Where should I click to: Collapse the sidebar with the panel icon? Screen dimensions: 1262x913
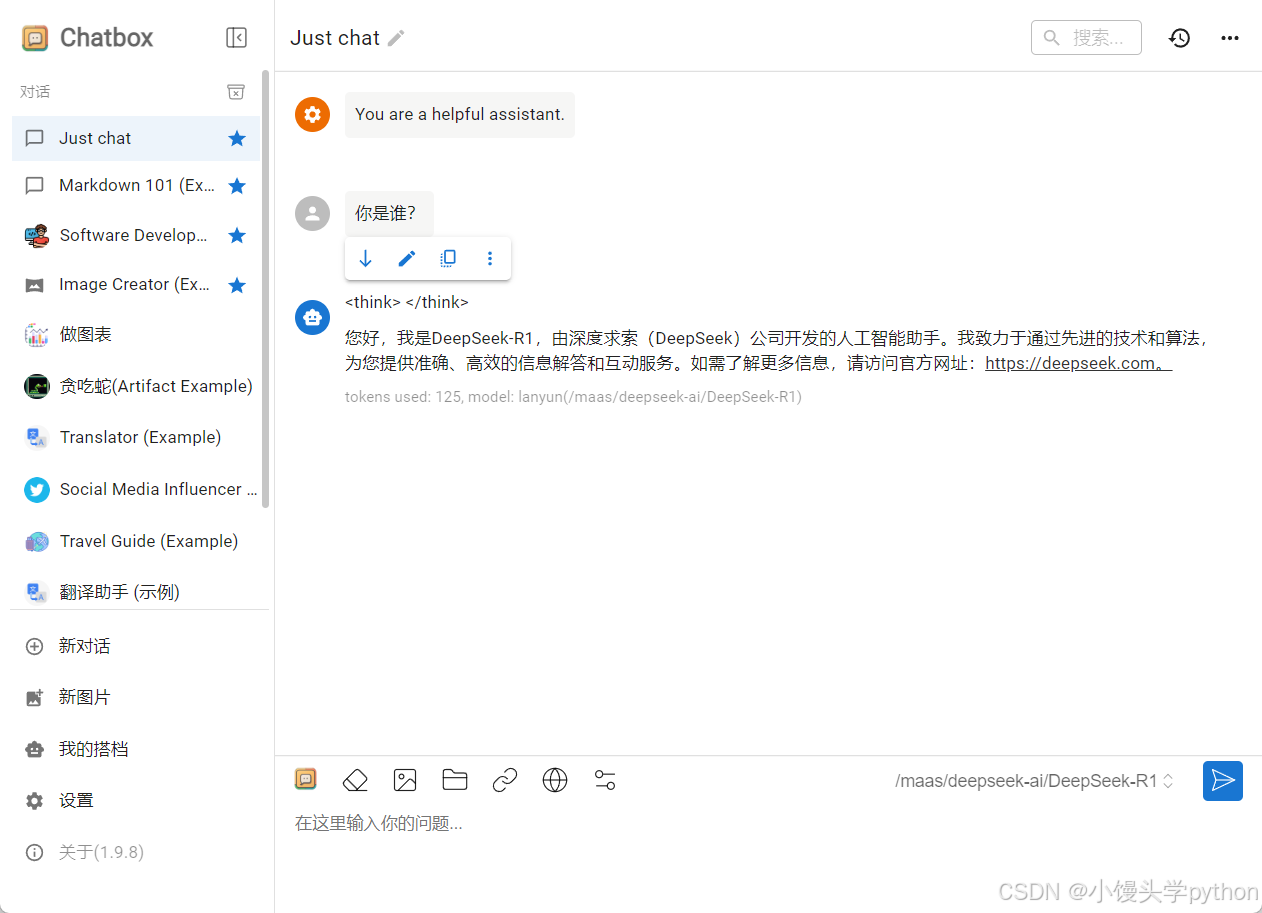[236, 38]
